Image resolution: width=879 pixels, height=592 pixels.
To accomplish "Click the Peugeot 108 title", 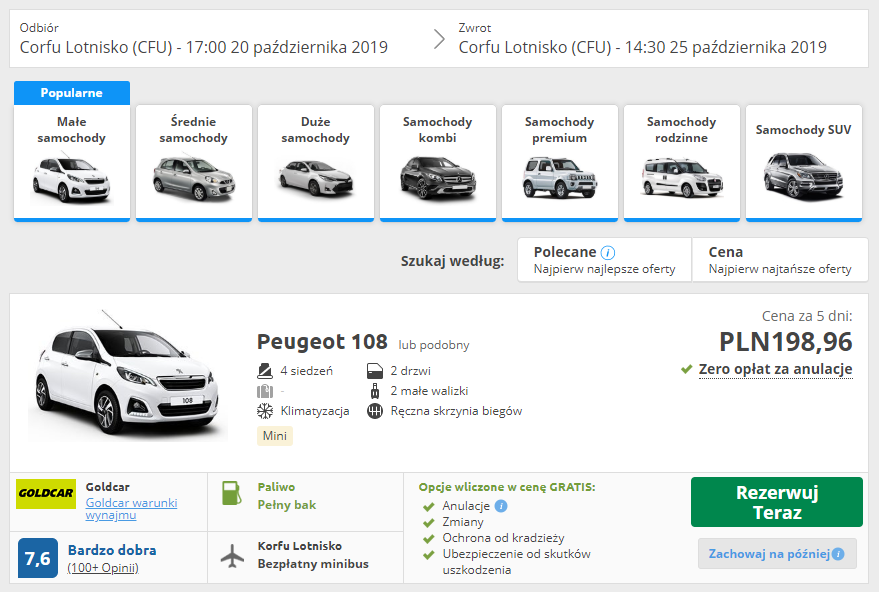I will click(x=322, y=341).
